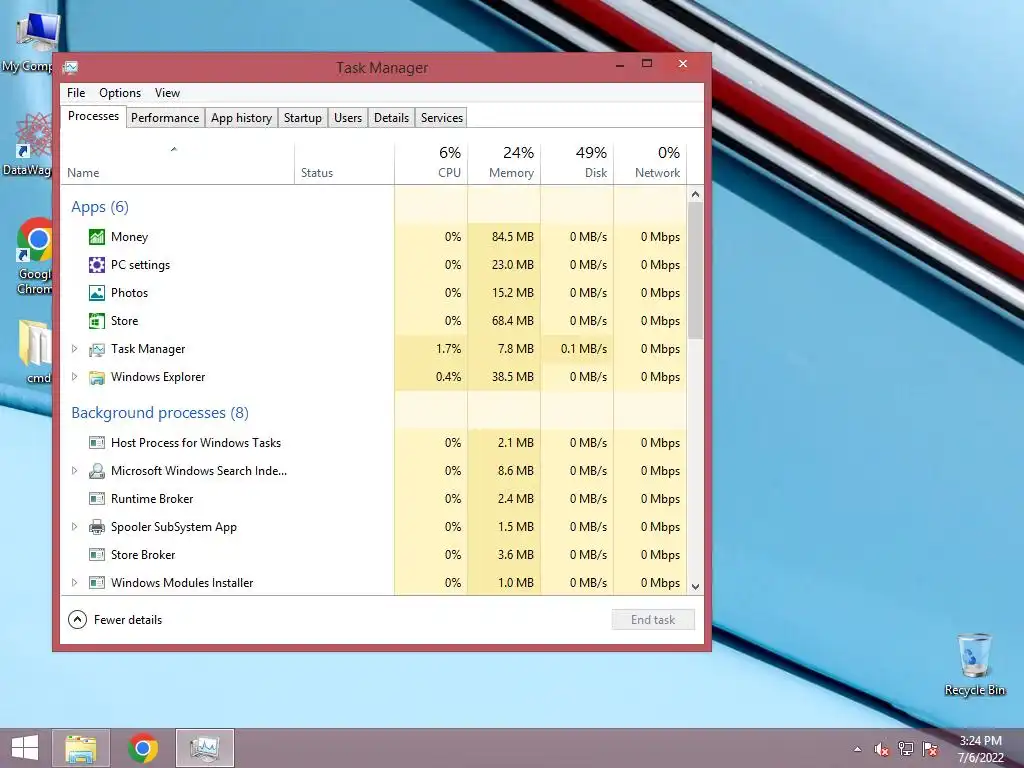The height and width of the screenshot is (768, 1024).
Task: Click the Windows Explorer process icon
Action: [97, 377]
